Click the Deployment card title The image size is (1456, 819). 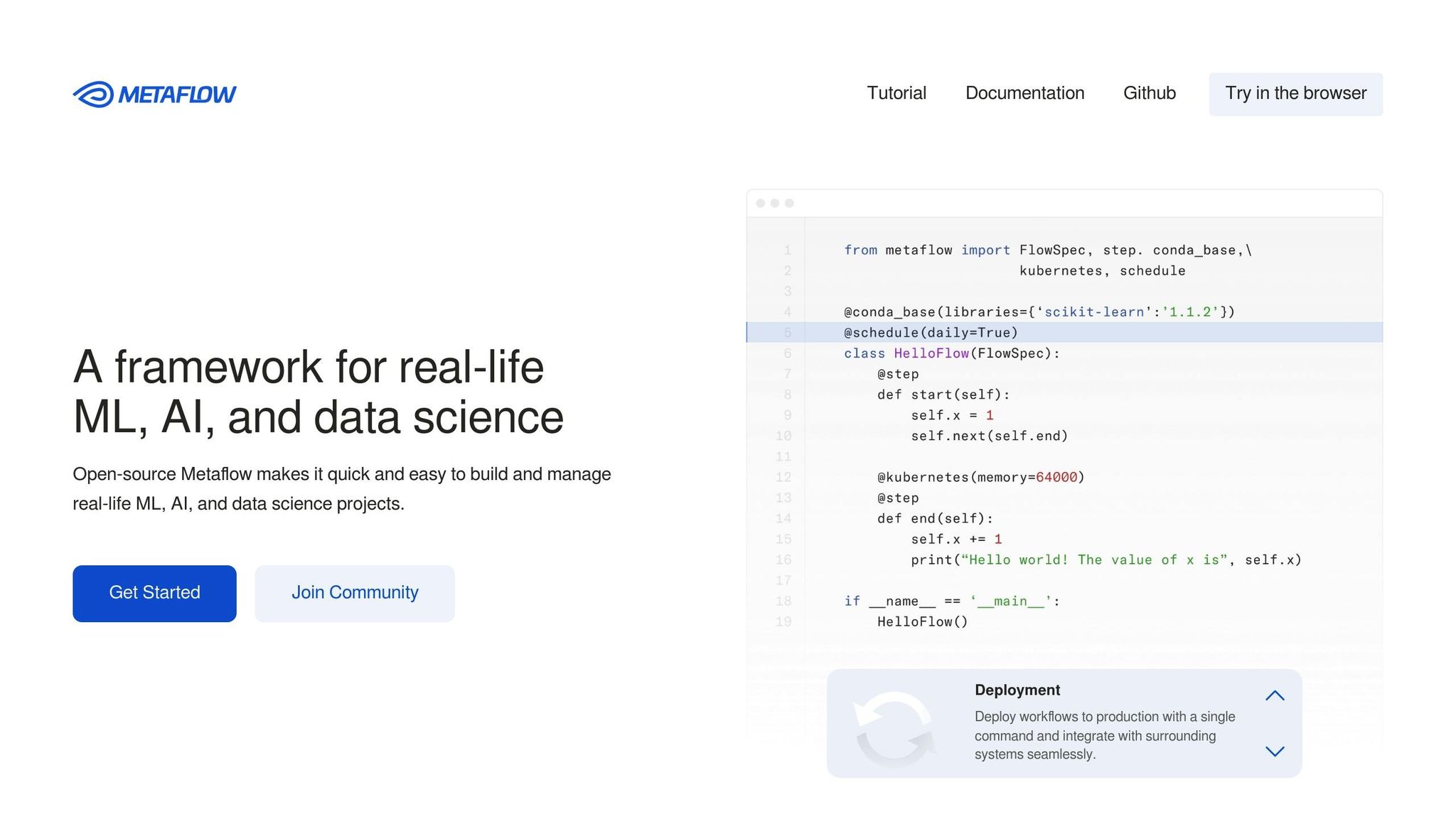pos(1017,690)
